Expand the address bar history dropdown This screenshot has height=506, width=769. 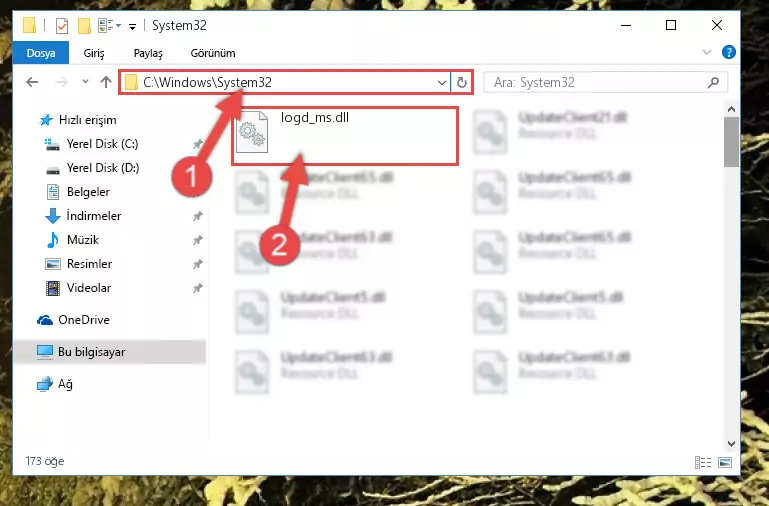441,83
